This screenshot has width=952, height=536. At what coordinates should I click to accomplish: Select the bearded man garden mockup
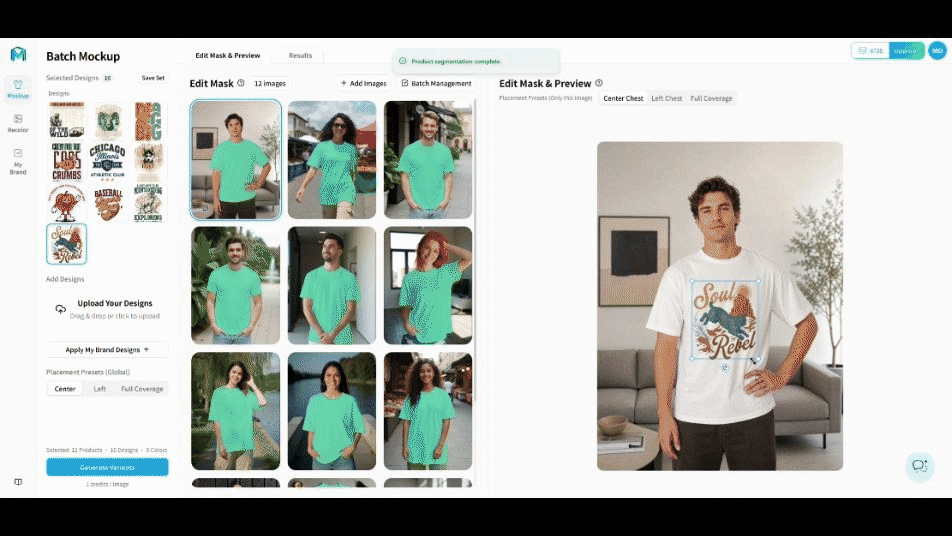point(236,285)
